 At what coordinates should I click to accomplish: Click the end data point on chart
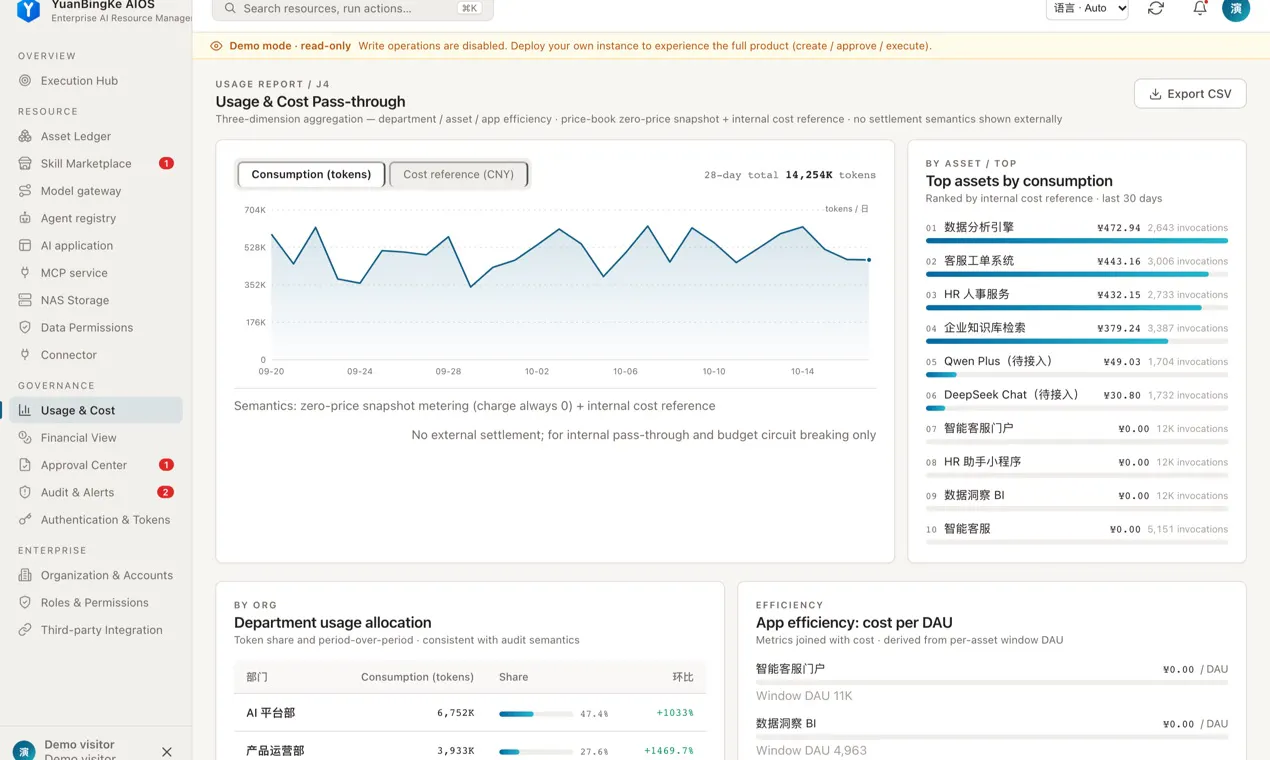pos(869,260)
